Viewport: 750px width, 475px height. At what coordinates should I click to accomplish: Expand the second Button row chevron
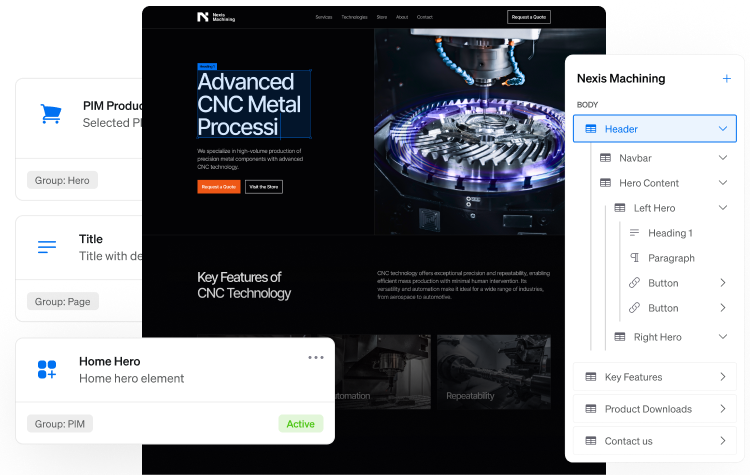723,308
